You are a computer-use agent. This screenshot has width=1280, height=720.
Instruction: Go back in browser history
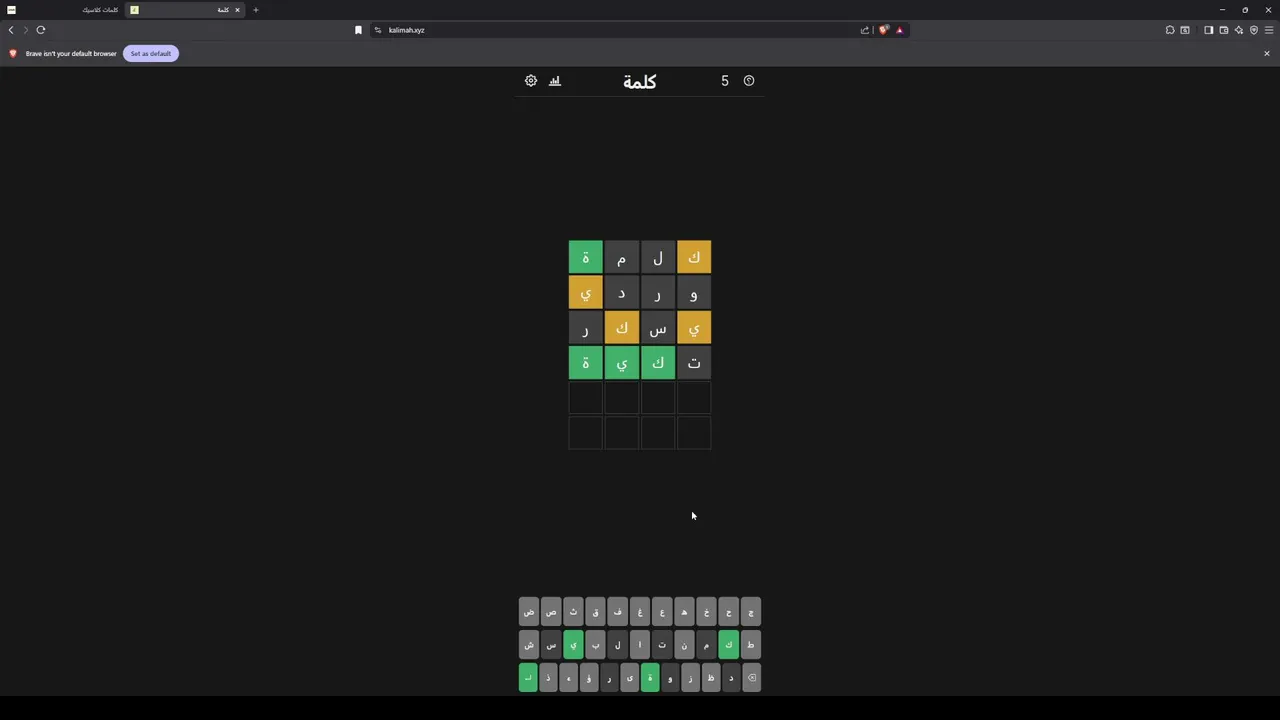click(x=11, y=30)
